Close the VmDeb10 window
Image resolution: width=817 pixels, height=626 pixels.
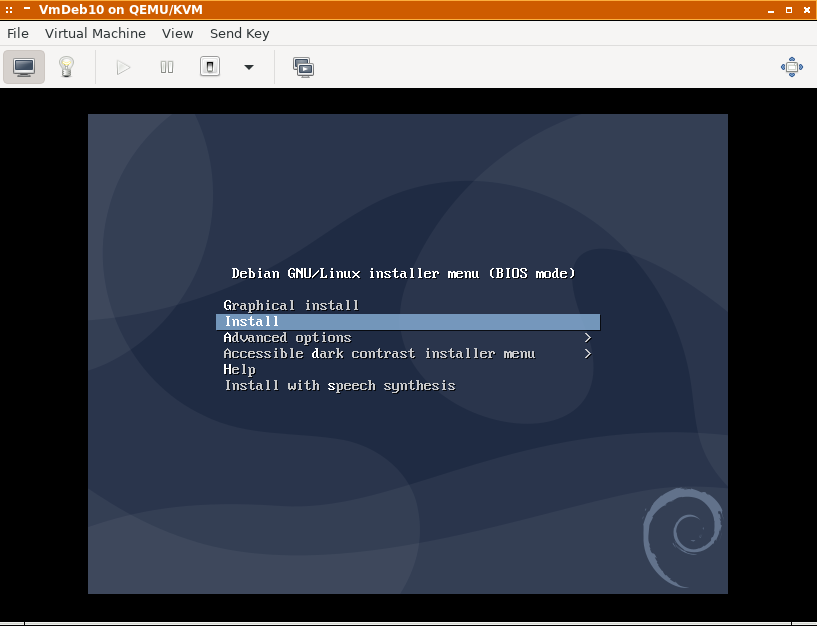click(807, 10)
